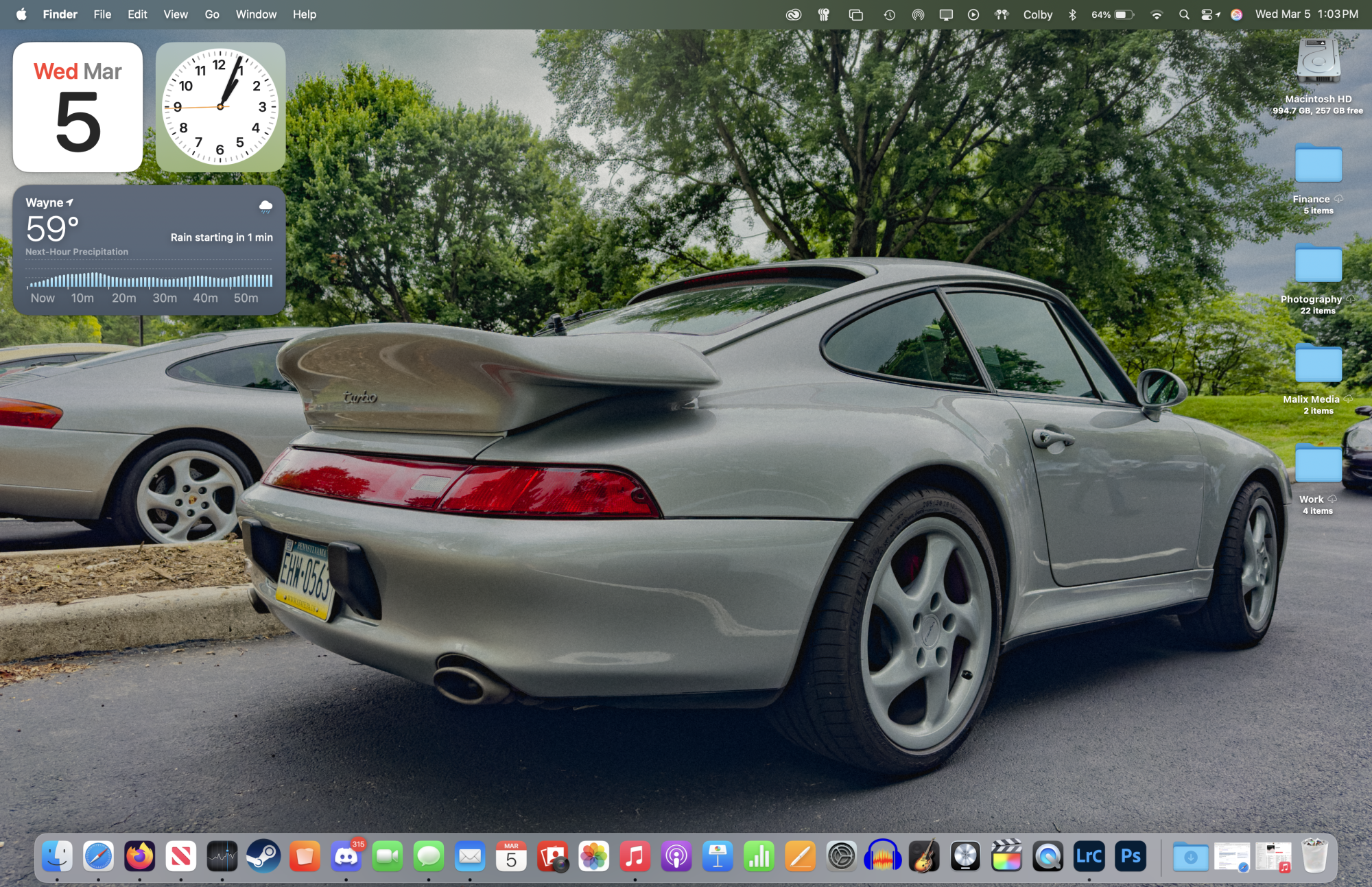This screenshot has width=1372, height=887.
Task: Launch Discord with 315 badge
Action: [346, 856]
